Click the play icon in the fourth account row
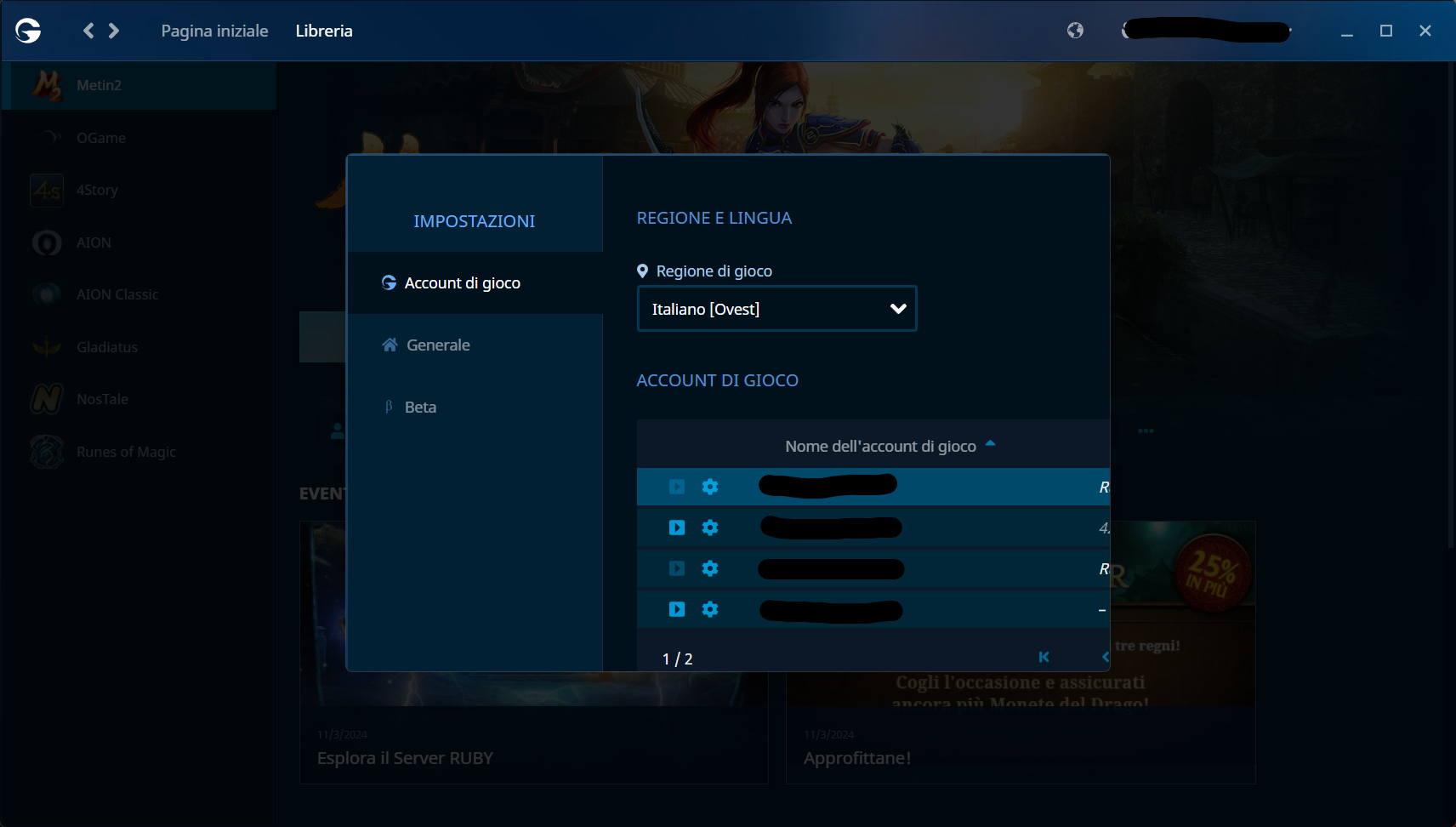Image resolution: width=1456 pixels, height=827 pixels. pos(677,609)
